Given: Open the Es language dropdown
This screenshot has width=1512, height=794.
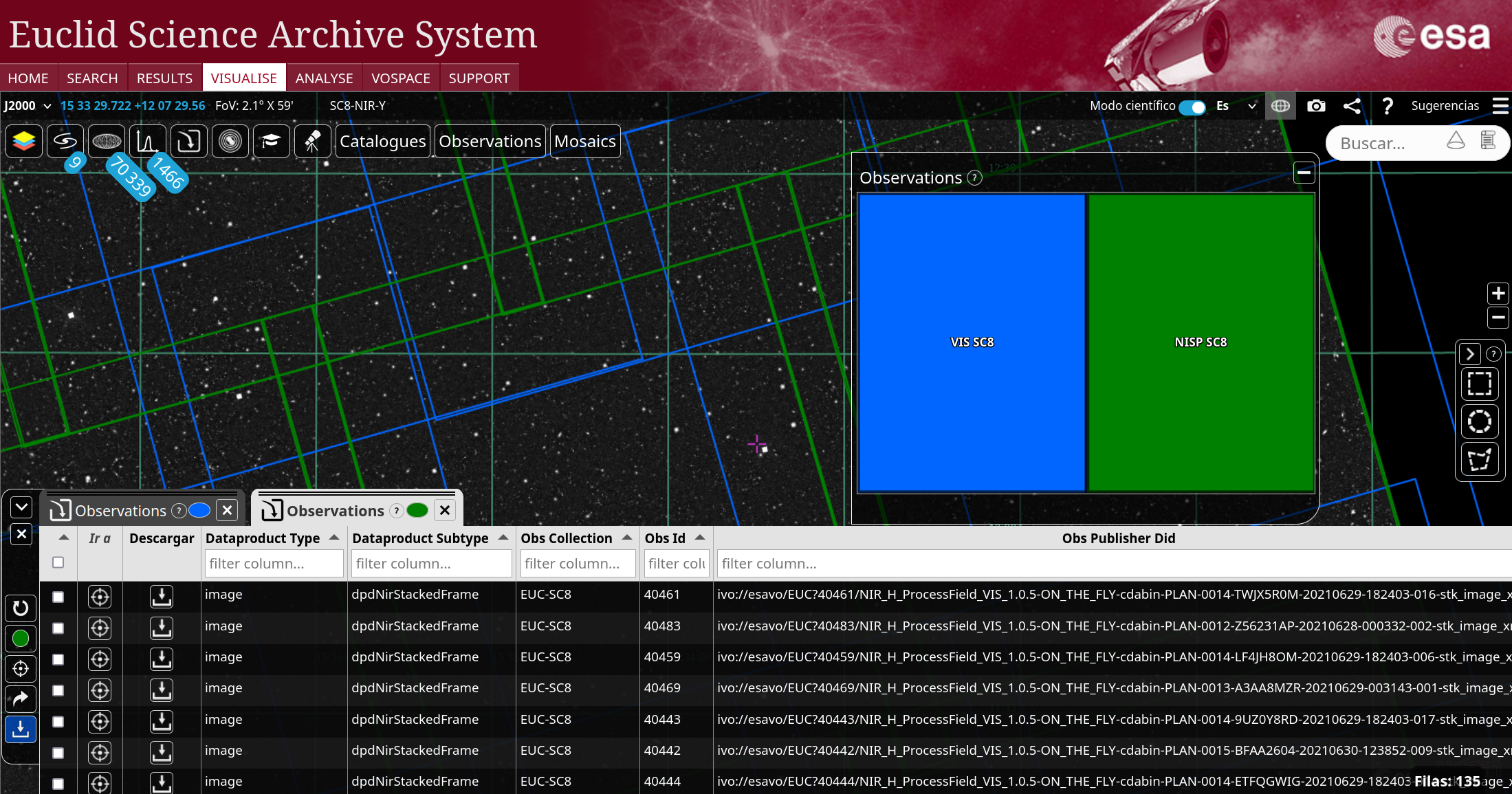Looking at the screenshot, I should click(1236, 106).
